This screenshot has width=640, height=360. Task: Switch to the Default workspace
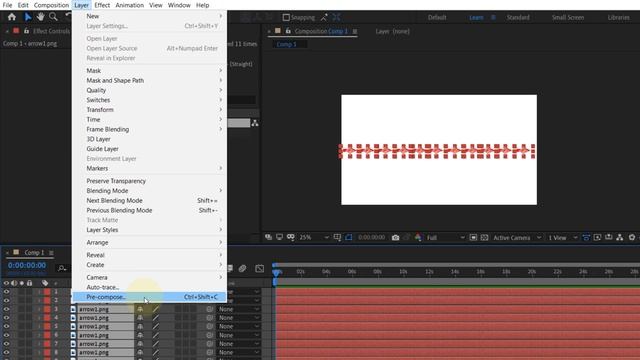pos(437,18)
